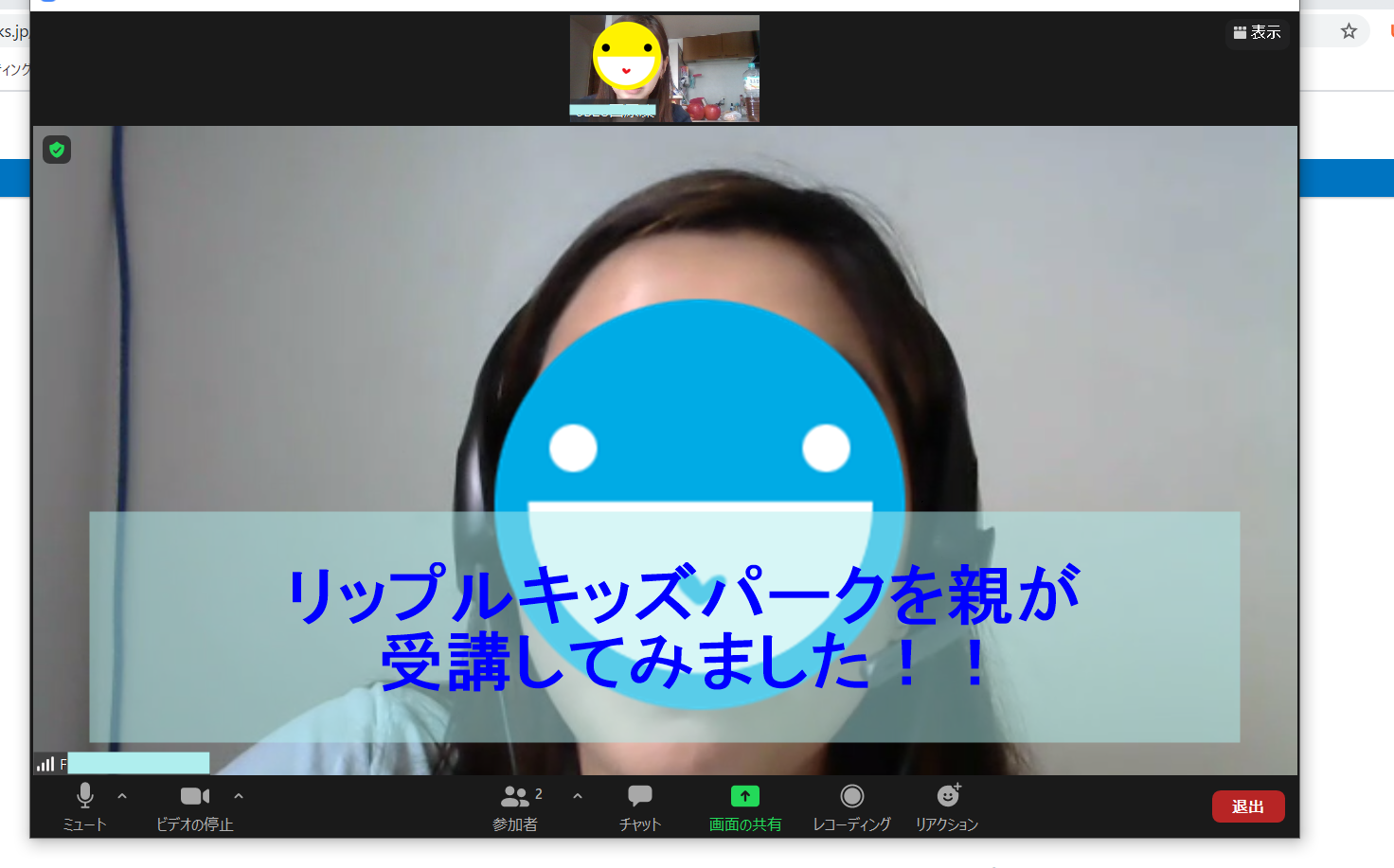Show the 参加者 participants list
Image resolution: width=1394 pixels, height=868 pixels.
pyautogui.click(x=516, y=806)
